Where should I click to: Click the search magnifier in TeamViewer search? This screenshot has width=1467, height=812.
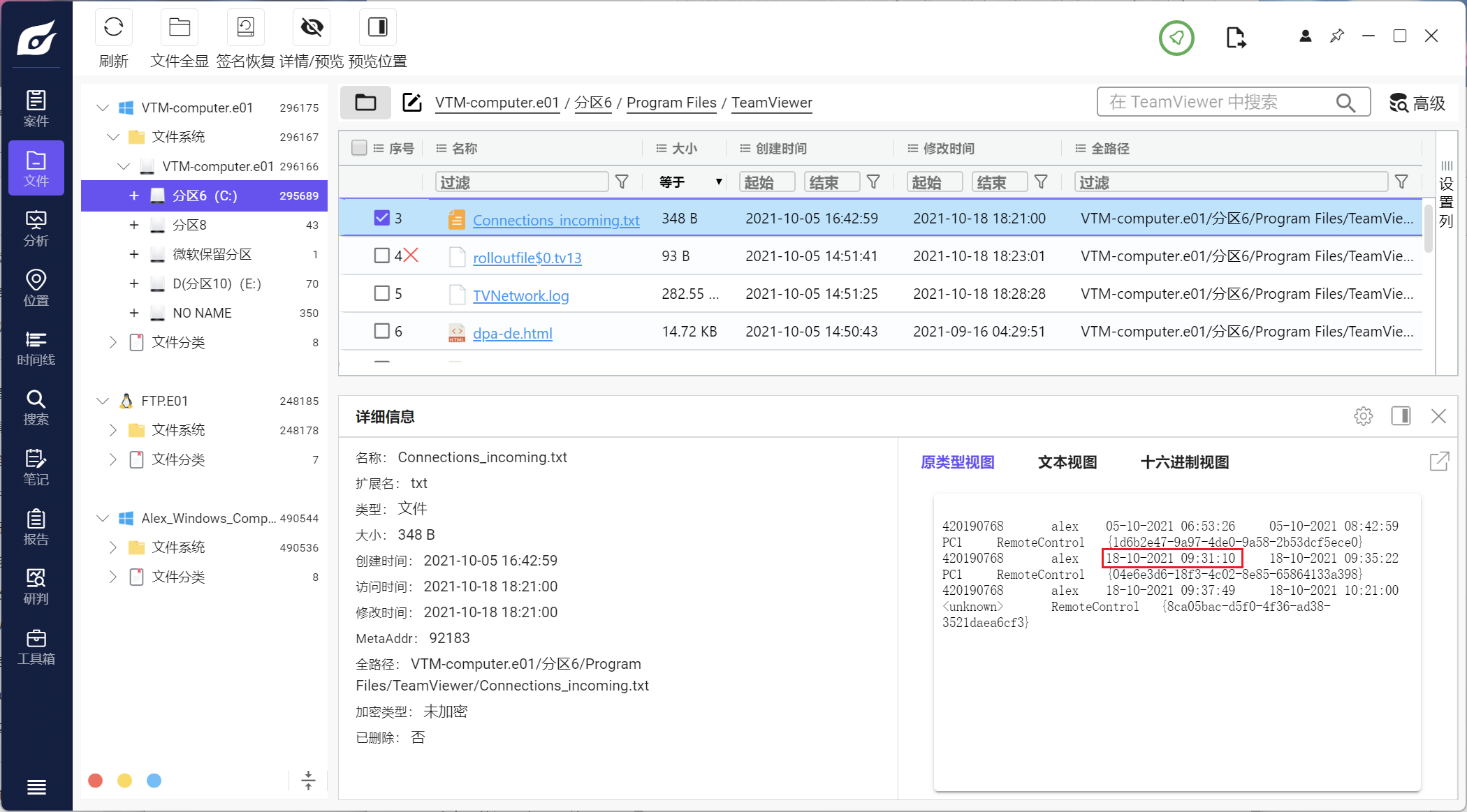click(x=1345, y=103)
